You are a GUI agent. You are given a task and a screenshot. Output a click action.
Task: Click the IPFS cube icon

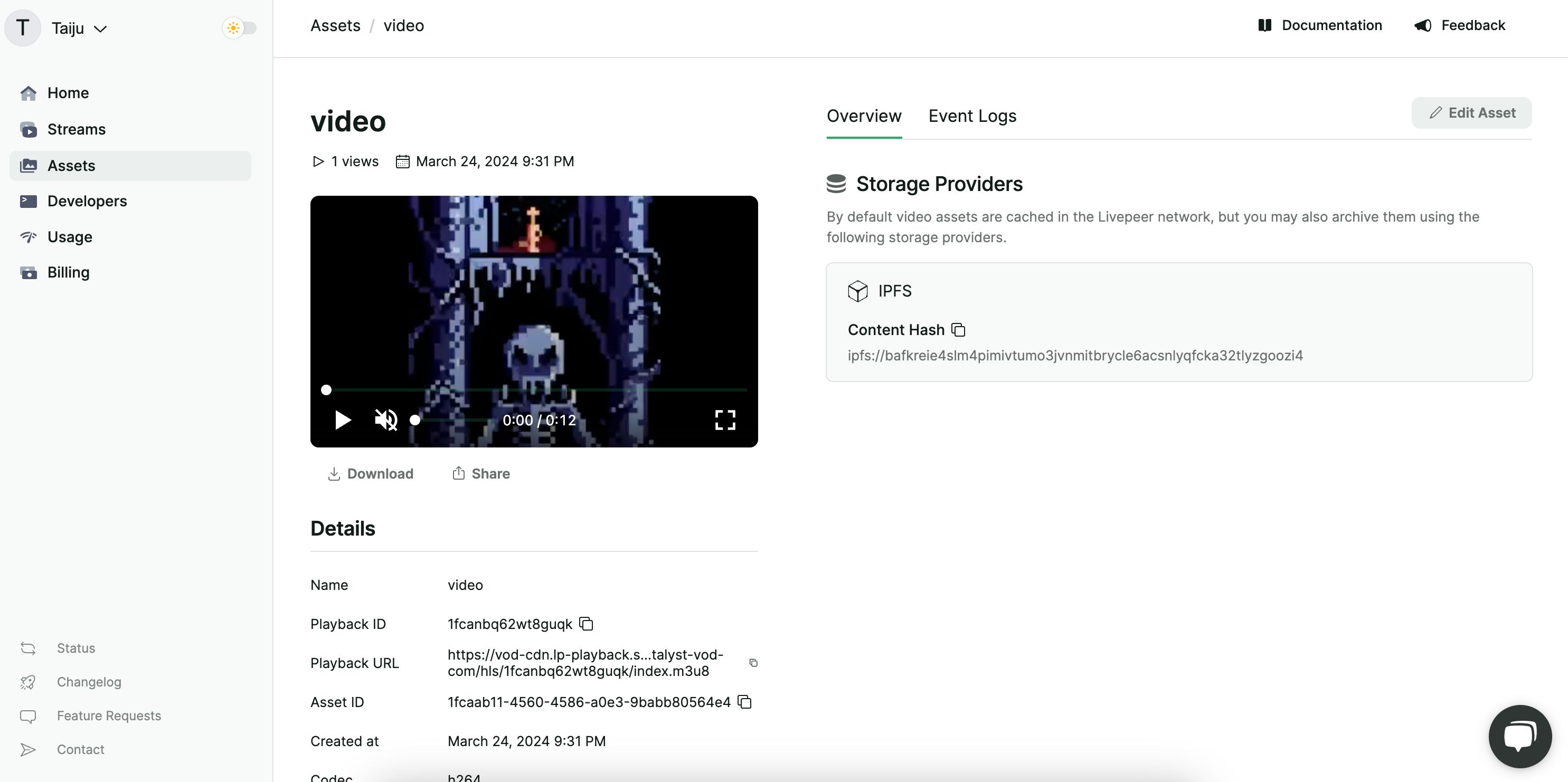tap(858, 291)
